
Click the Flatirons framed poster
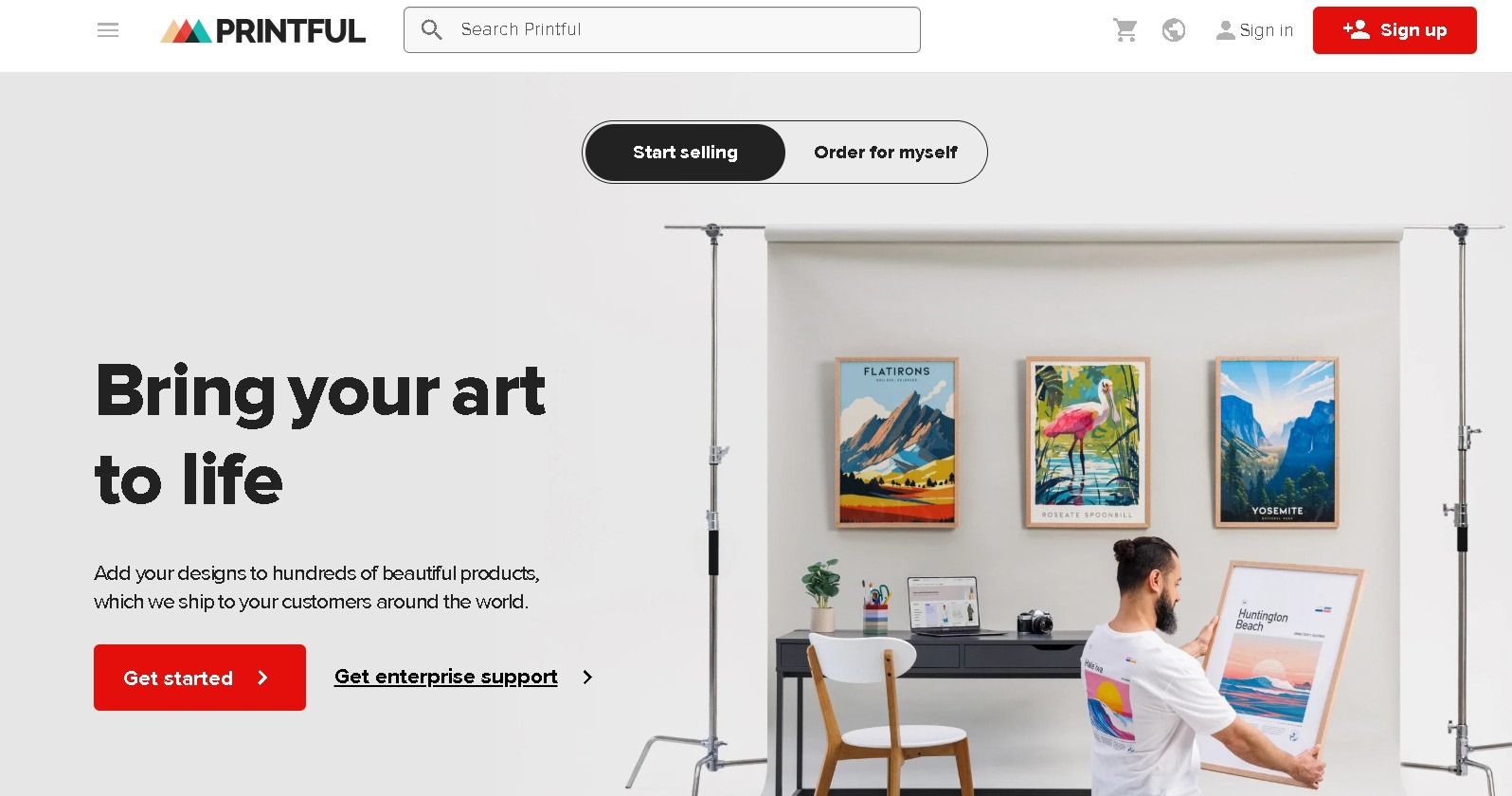(x=897, y=443)
